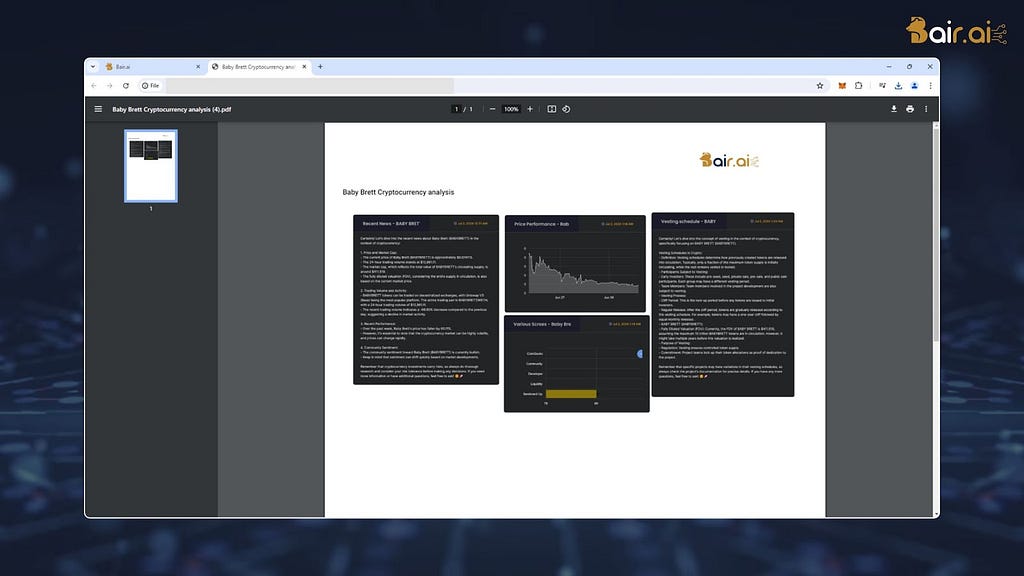Select page 1 thumbnail in sidebar
The width and height of the screenshot is (1024, 576).
click(x=151, y=166)
